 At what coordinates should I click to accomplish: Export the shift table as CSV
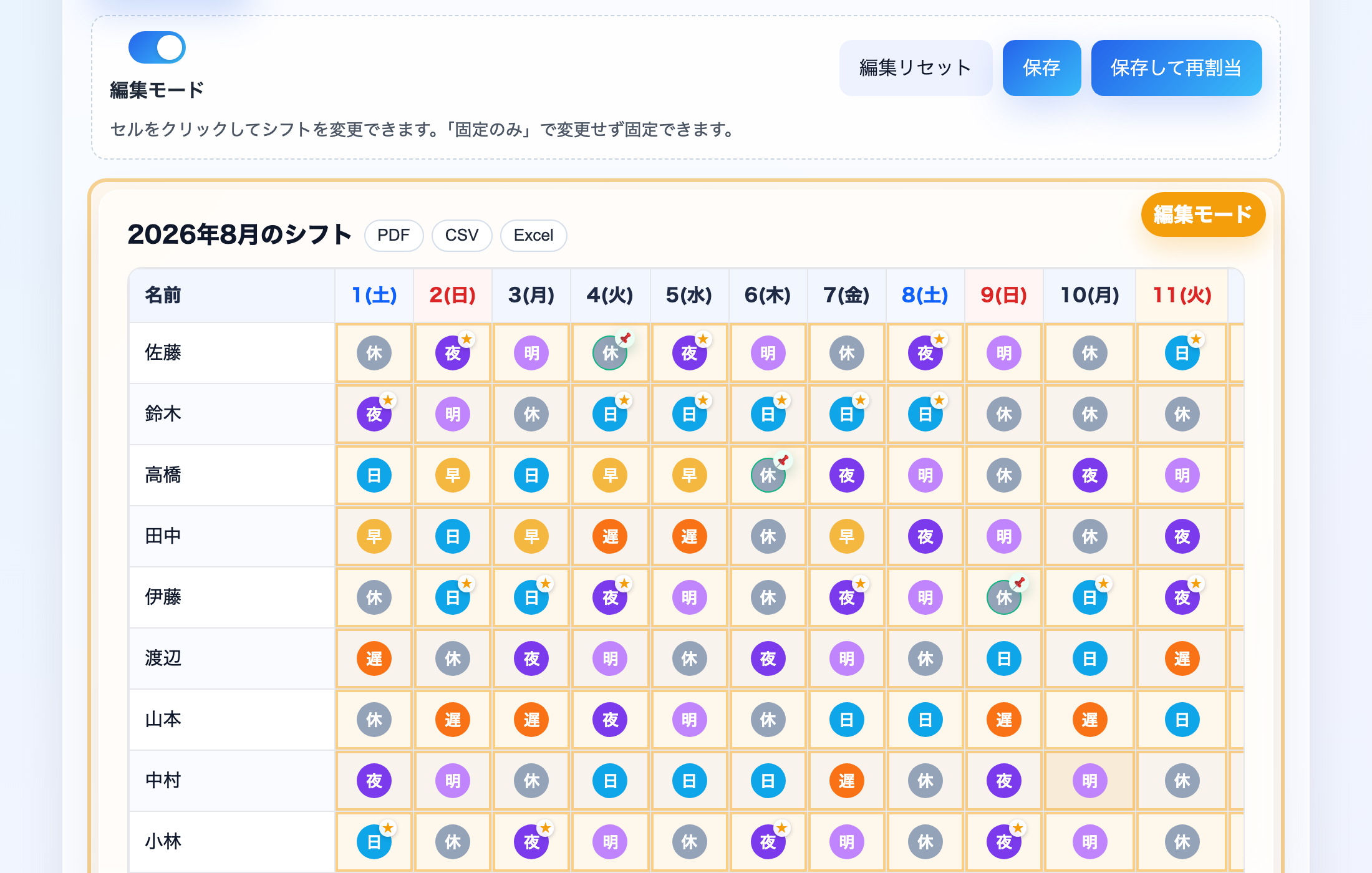[461, 236]
